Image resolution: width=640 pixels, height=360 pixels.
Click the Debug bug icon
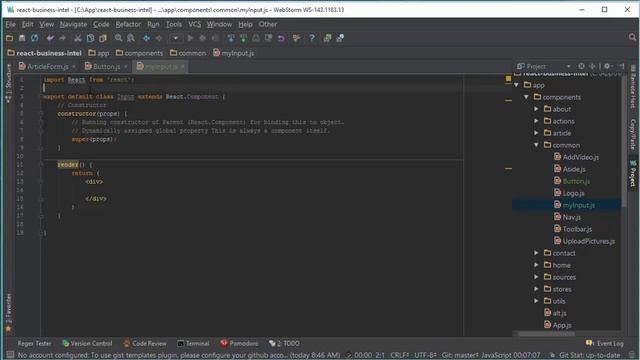click(x=202, y=38)
